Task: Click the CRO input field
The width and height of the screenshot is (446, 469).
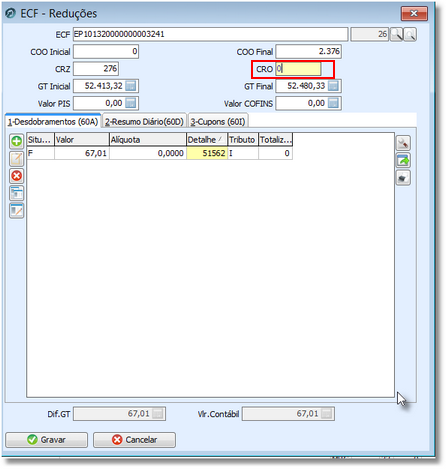Action: [298, 69]
